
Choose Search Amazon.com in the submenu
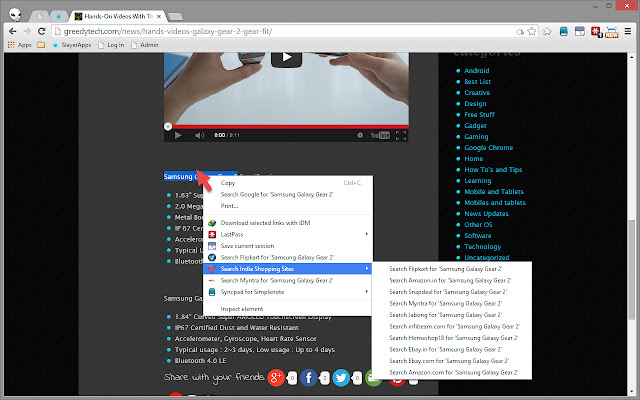click(452, 372)
